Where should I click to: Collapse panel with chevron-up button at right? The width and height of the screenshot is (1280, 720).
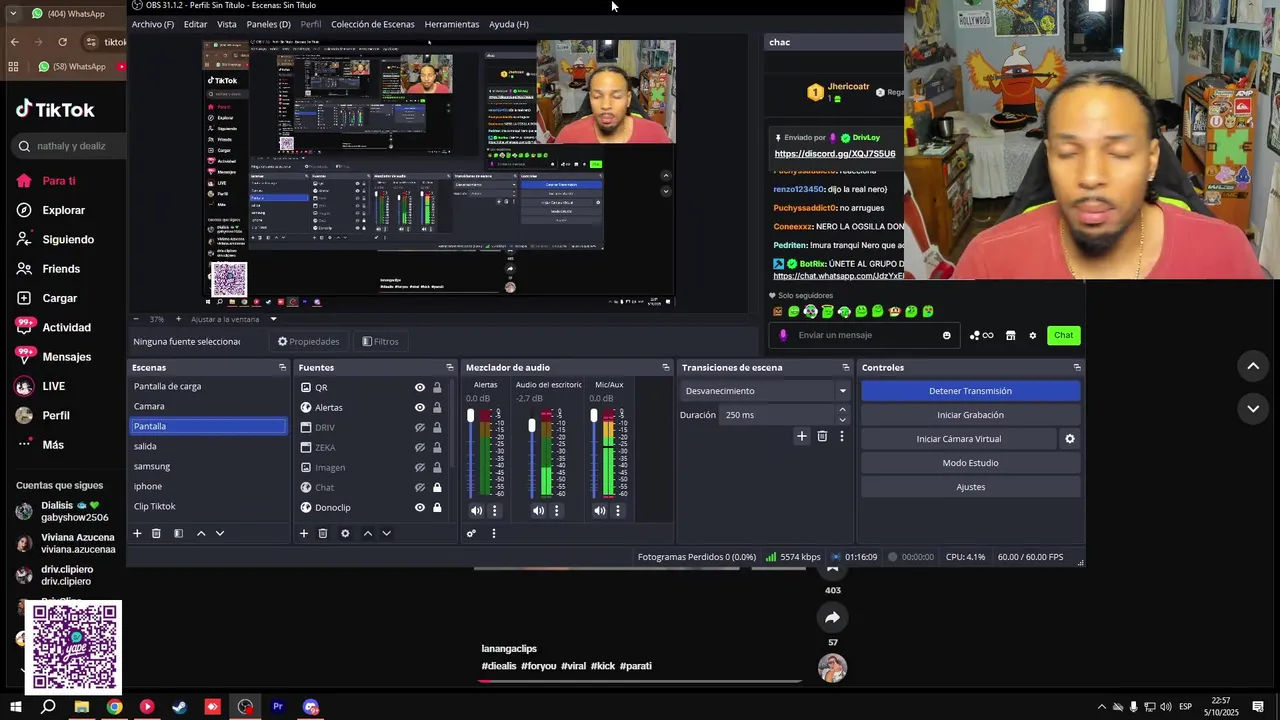coord(1253,367)
